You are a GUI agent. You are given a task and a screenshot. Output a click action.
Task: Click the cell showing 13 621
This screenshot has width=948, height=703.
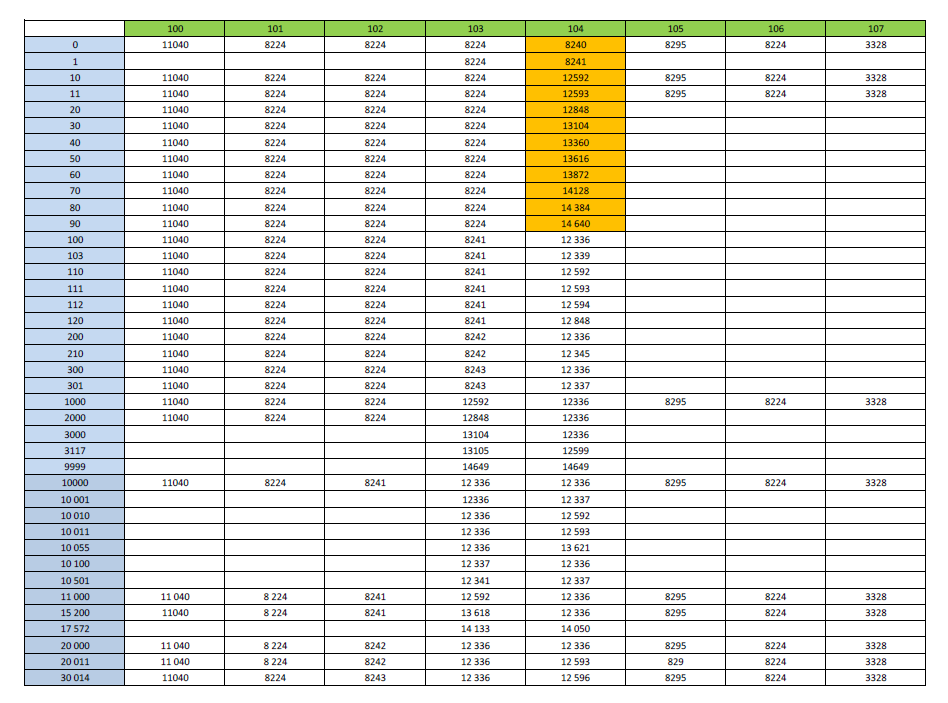575,548
